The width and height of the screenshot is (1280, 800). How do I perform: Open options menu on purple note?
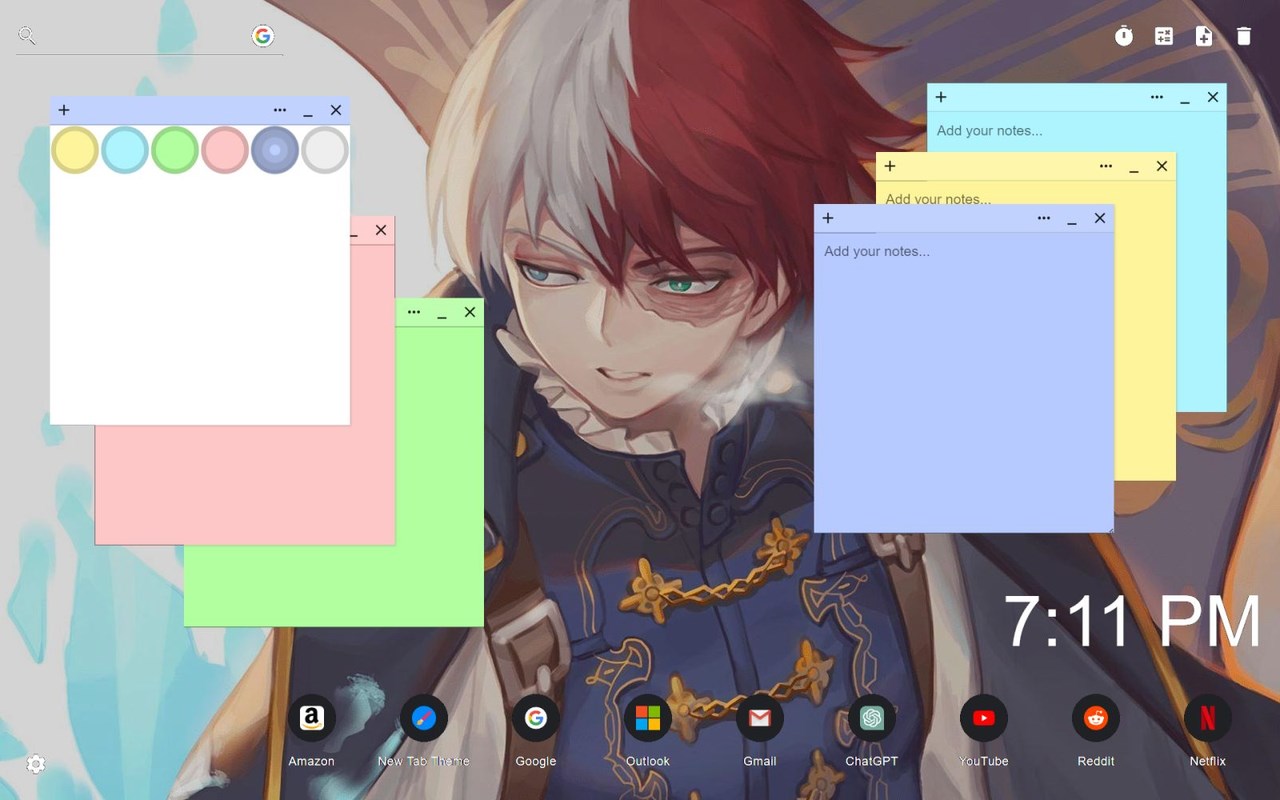(1044, 218)
